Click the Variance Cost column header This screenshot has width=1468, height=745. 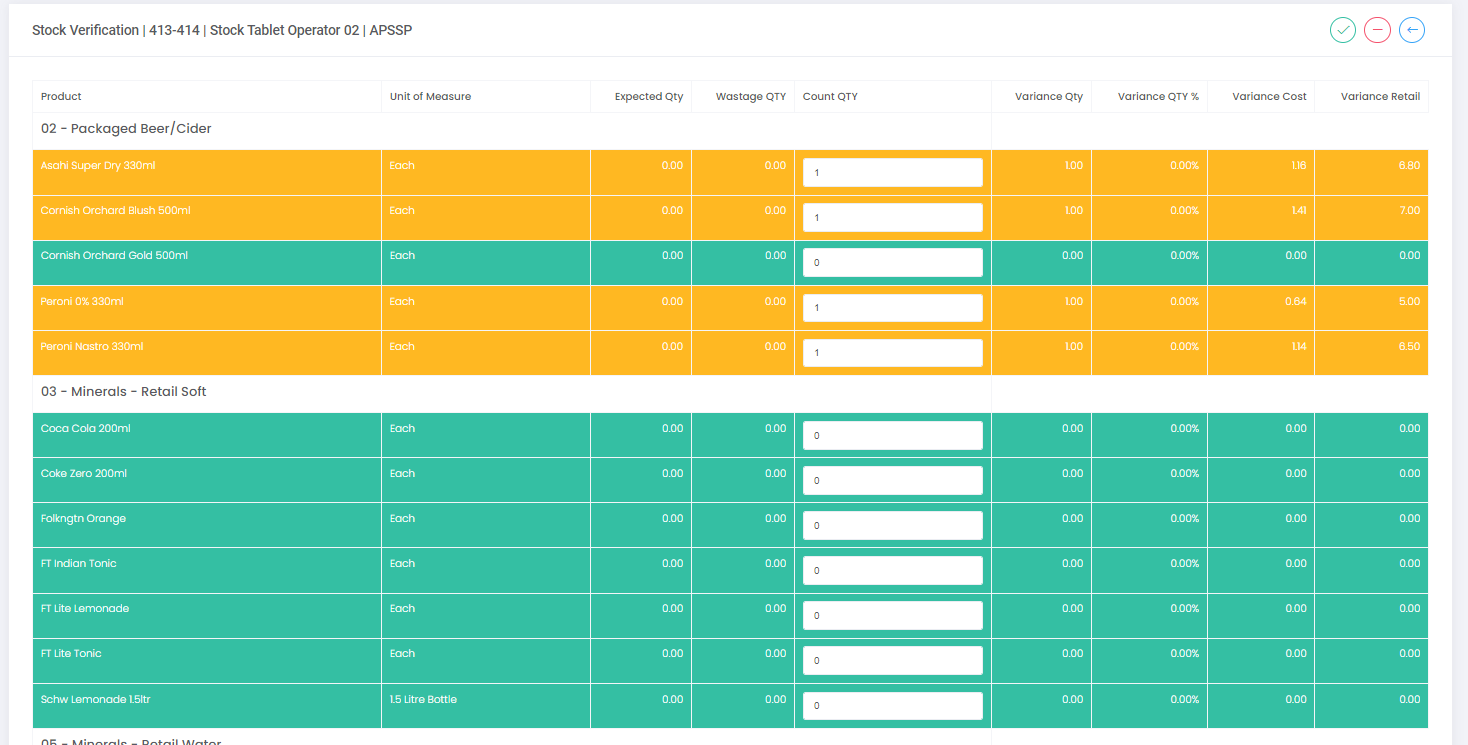click(1269, 97)
